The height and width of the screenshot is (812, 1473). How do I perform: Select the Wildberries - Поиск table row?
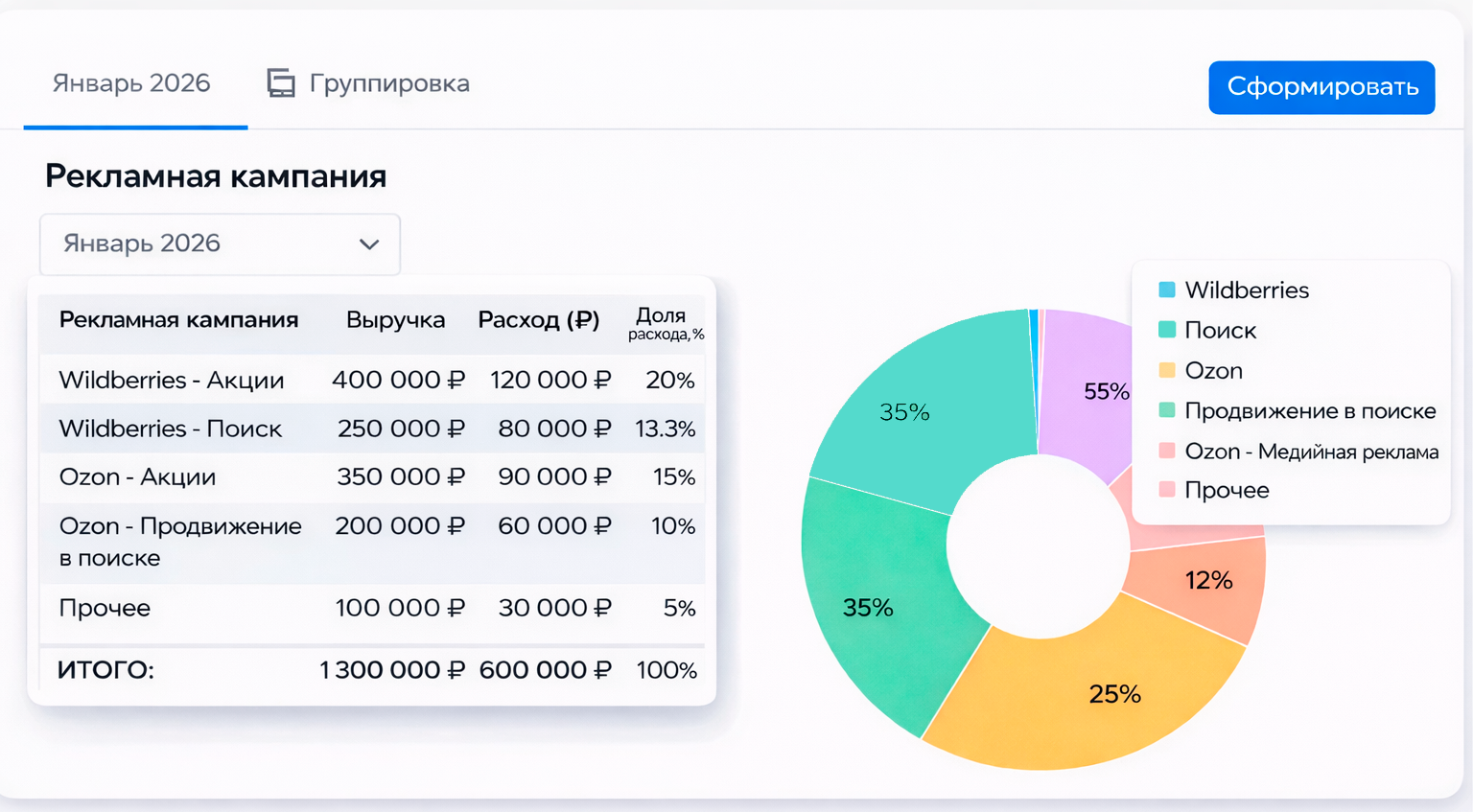(x=372, y=429)
